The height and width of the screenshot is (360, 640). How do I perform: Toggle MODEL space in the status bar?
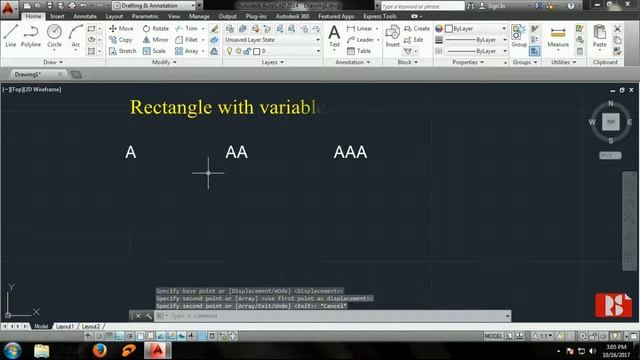493,336
